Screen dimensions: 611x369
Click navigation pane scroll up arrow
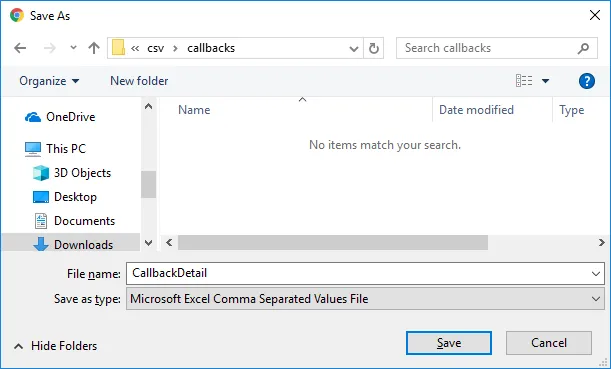coord(148,106)
